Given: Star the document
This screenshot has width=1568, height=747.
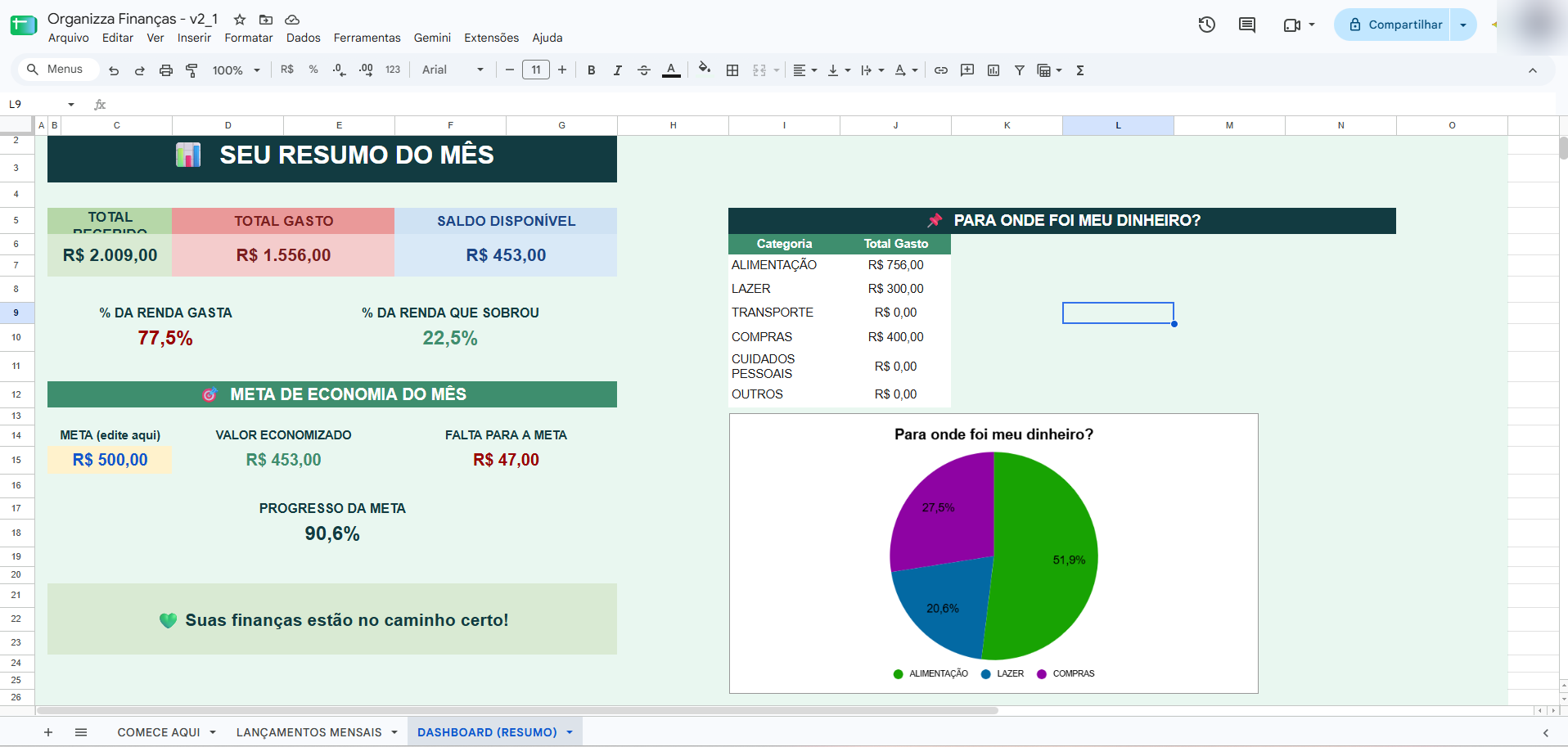Looking at the screenshot, I should (240, 19).
